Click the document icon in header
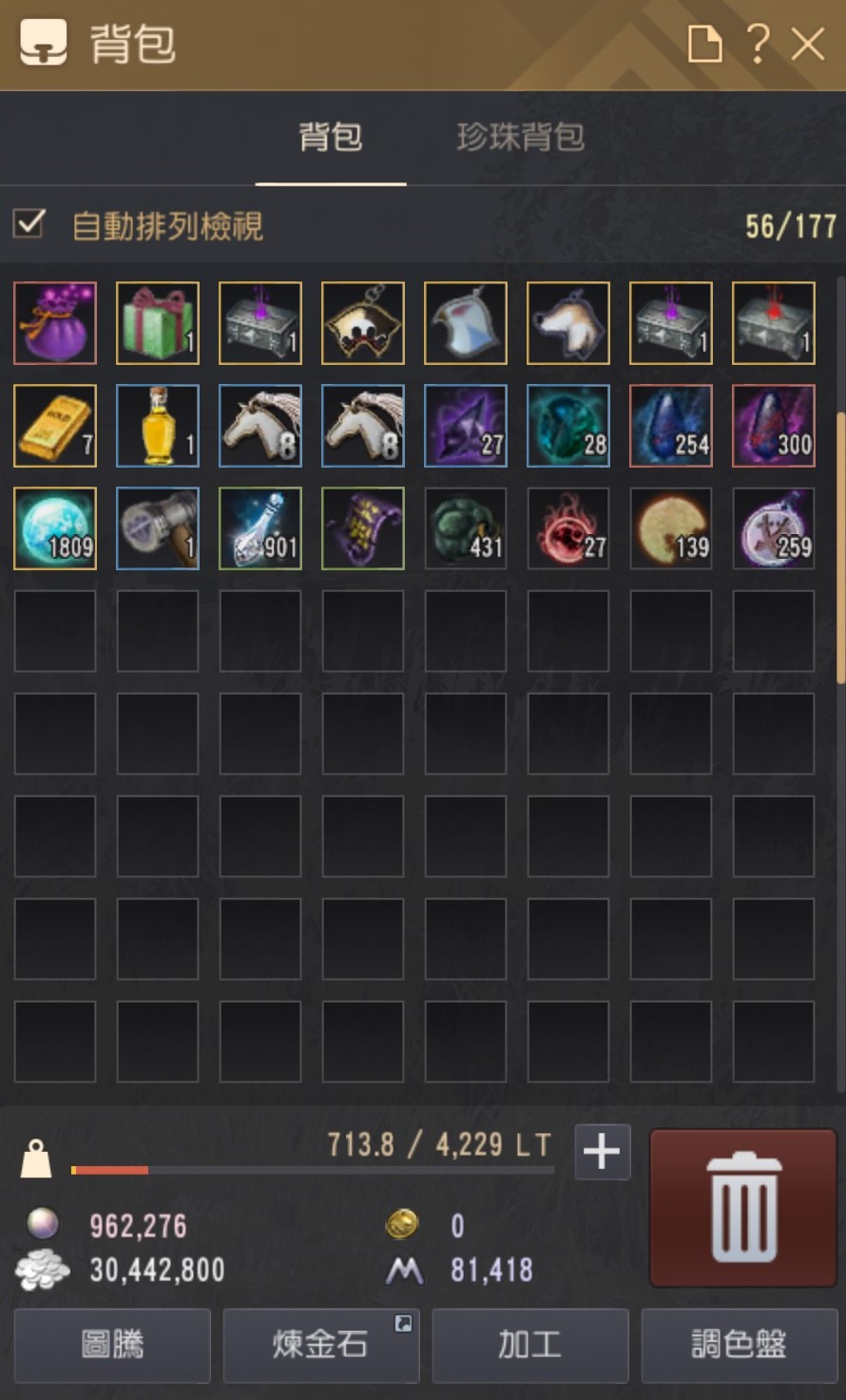The height and width of the screenshot is (1400, 846). pyautogui.click(x=704, y=44)
